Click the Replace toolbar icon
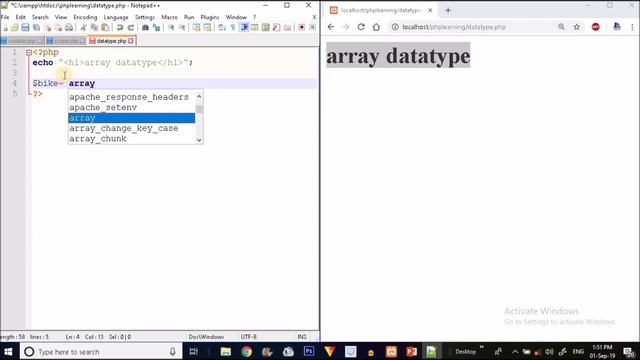640x360 pixels. (156, 28)
